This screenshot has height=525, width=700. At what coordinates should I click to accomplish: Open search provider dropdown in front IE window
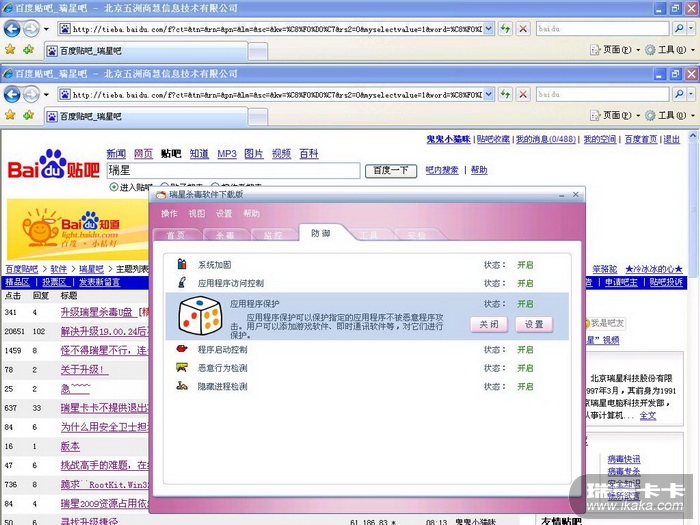pos(691,94)
